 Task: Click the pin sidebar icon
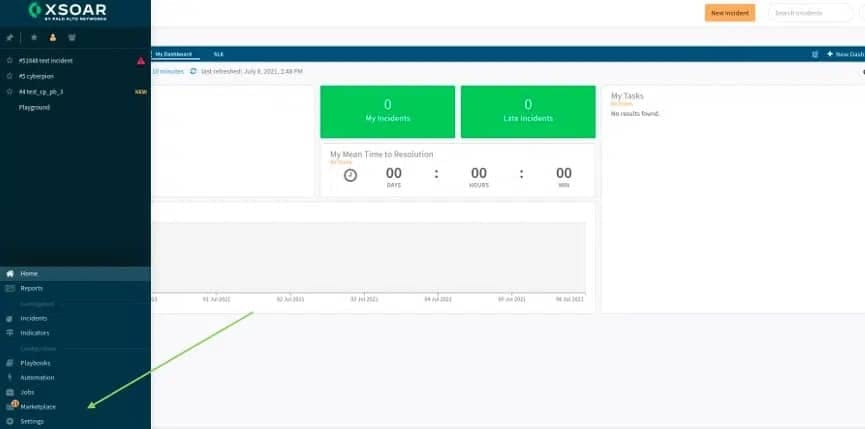tap(9, 37)
